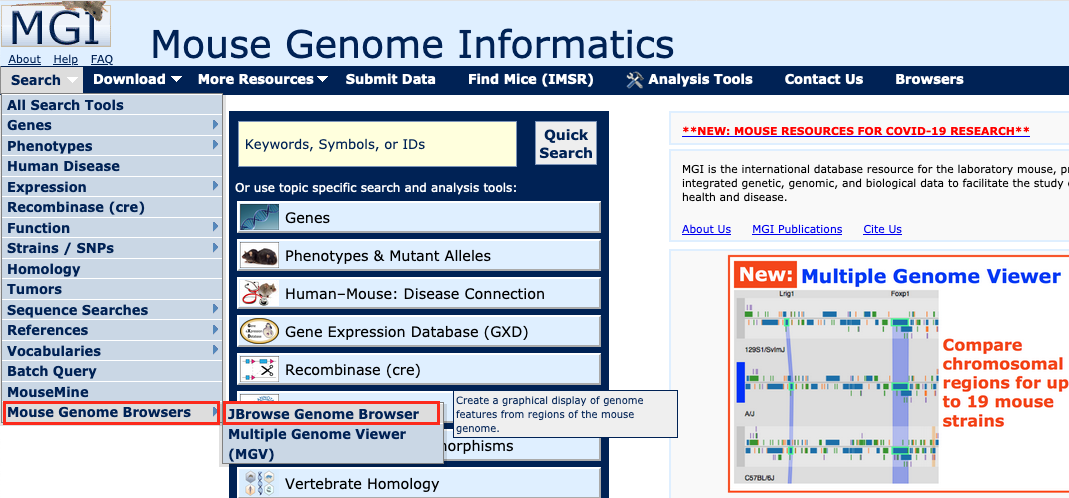Click the DNA icon beside Genes

click(259, 218)
